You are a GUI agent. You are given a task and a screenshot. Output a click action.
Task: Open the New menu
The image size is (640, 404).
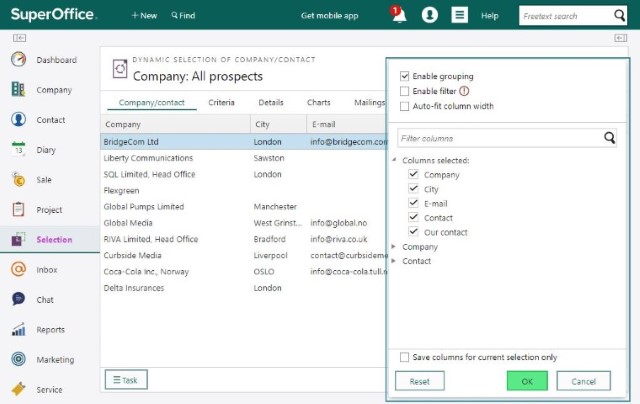(x=144, y=16)
